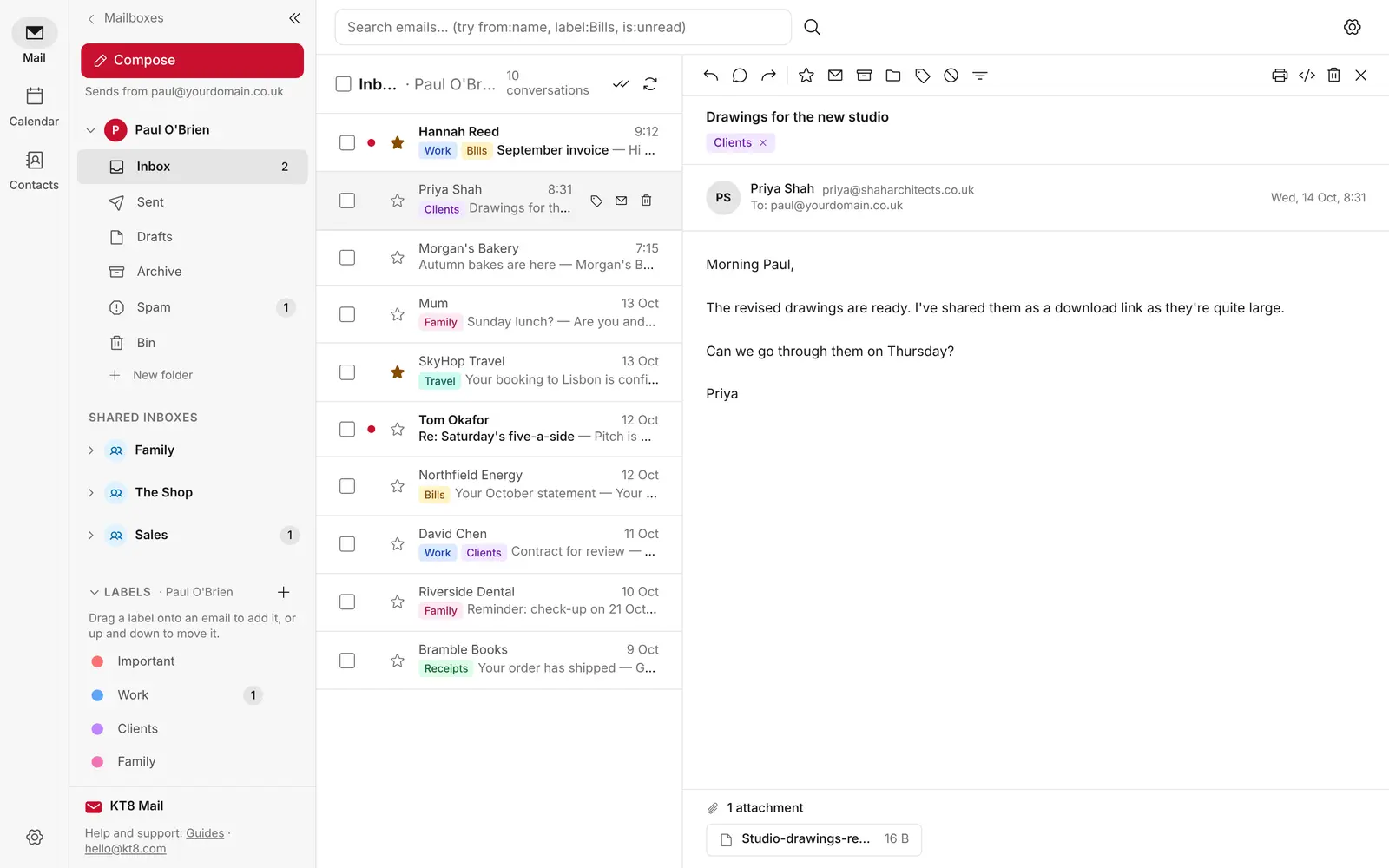Click New folder

151,375
